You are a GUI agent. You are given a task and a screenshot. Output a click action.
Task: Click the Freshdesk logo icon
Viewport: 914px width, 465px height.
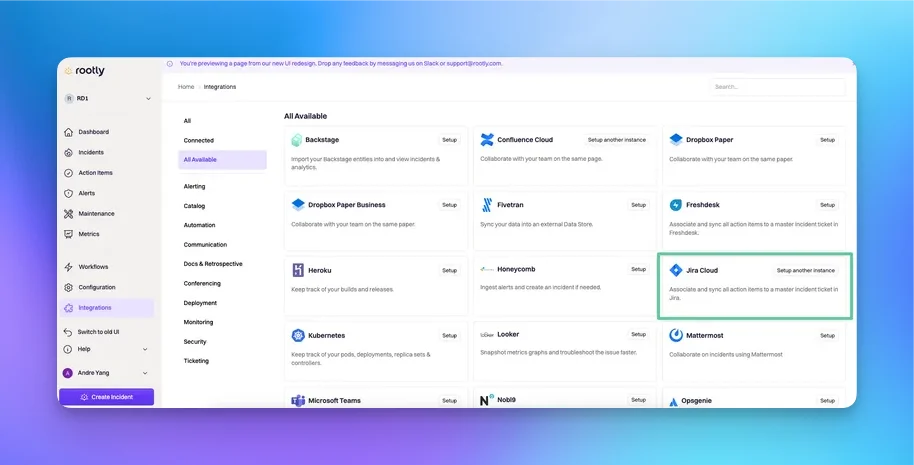(676, 205)
